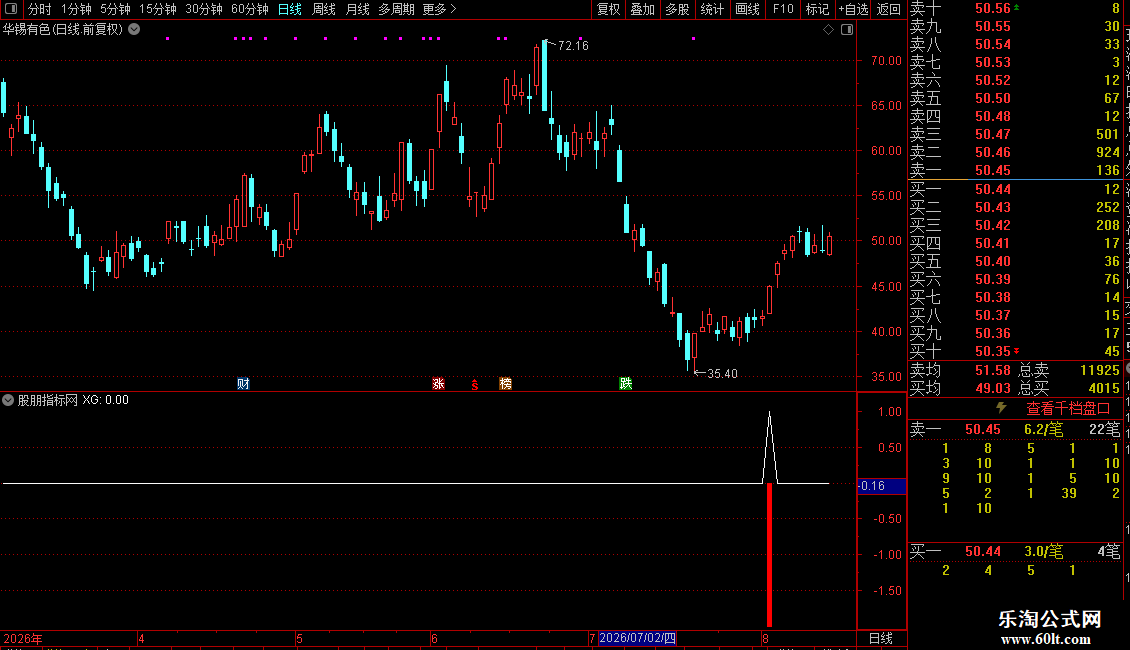Click the diamond icon on chart header
Viewport: 1130px width, 650px height.
(828, 30)
